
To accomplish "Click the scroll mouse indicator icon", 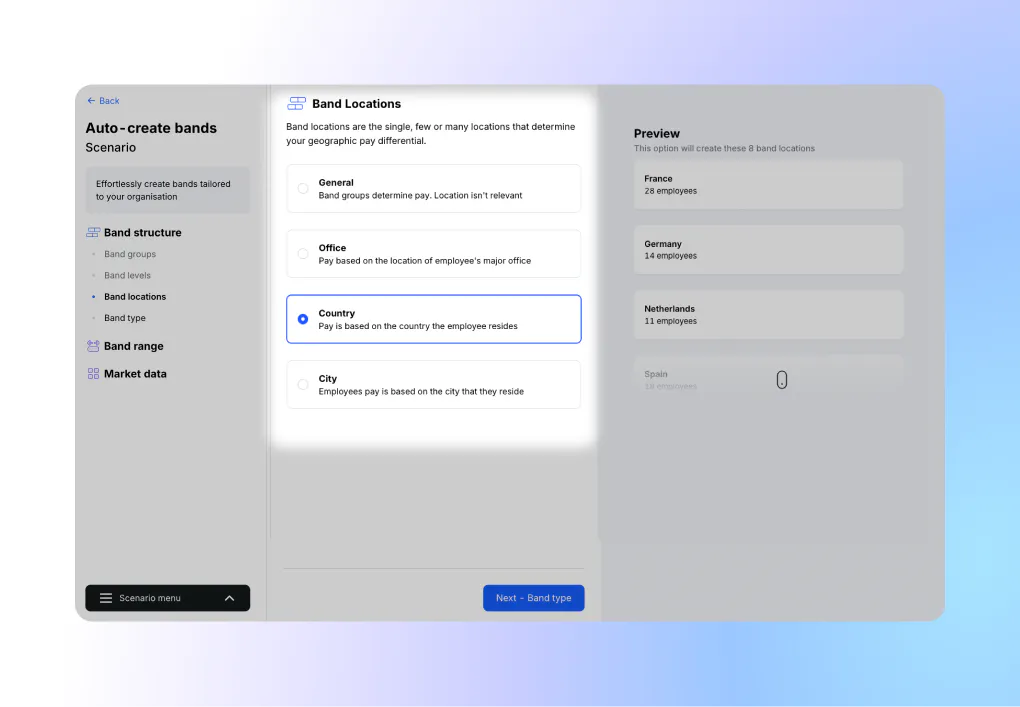I will 782,380.
